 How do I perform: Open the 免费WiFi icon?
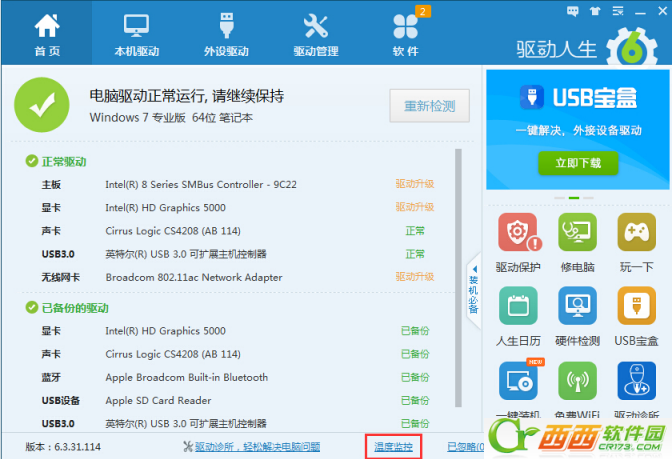tap(577, 381)
